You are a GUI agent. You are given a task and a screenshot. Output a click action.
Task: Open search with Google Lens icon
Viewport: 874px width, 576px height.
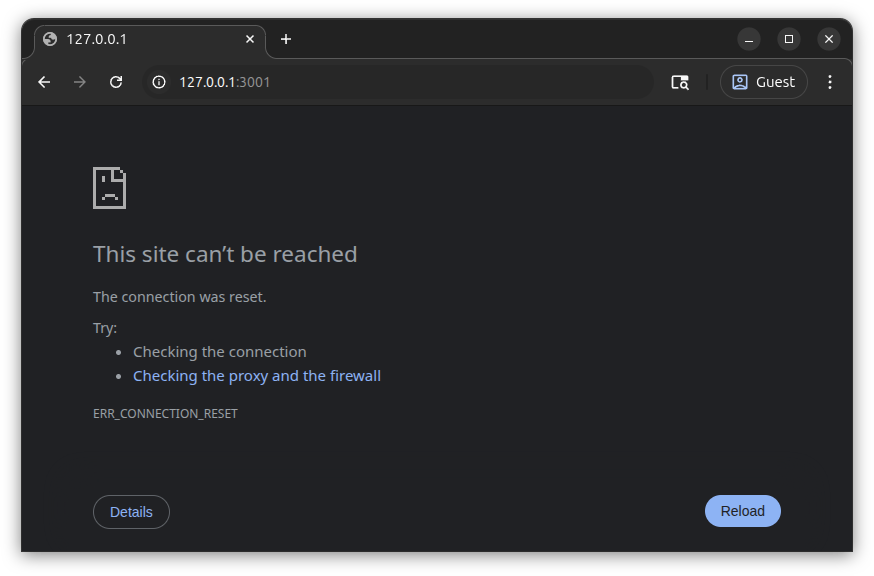click(679, 82)
